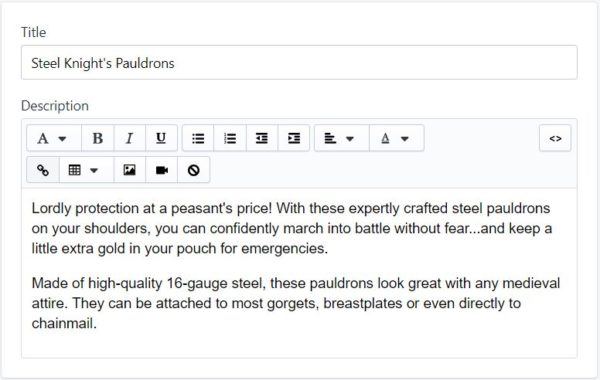The height and width of the screenshot is (380, 600).
Task: Open the text formatting 'A' dropdown
Action: (x=54, y=138)
